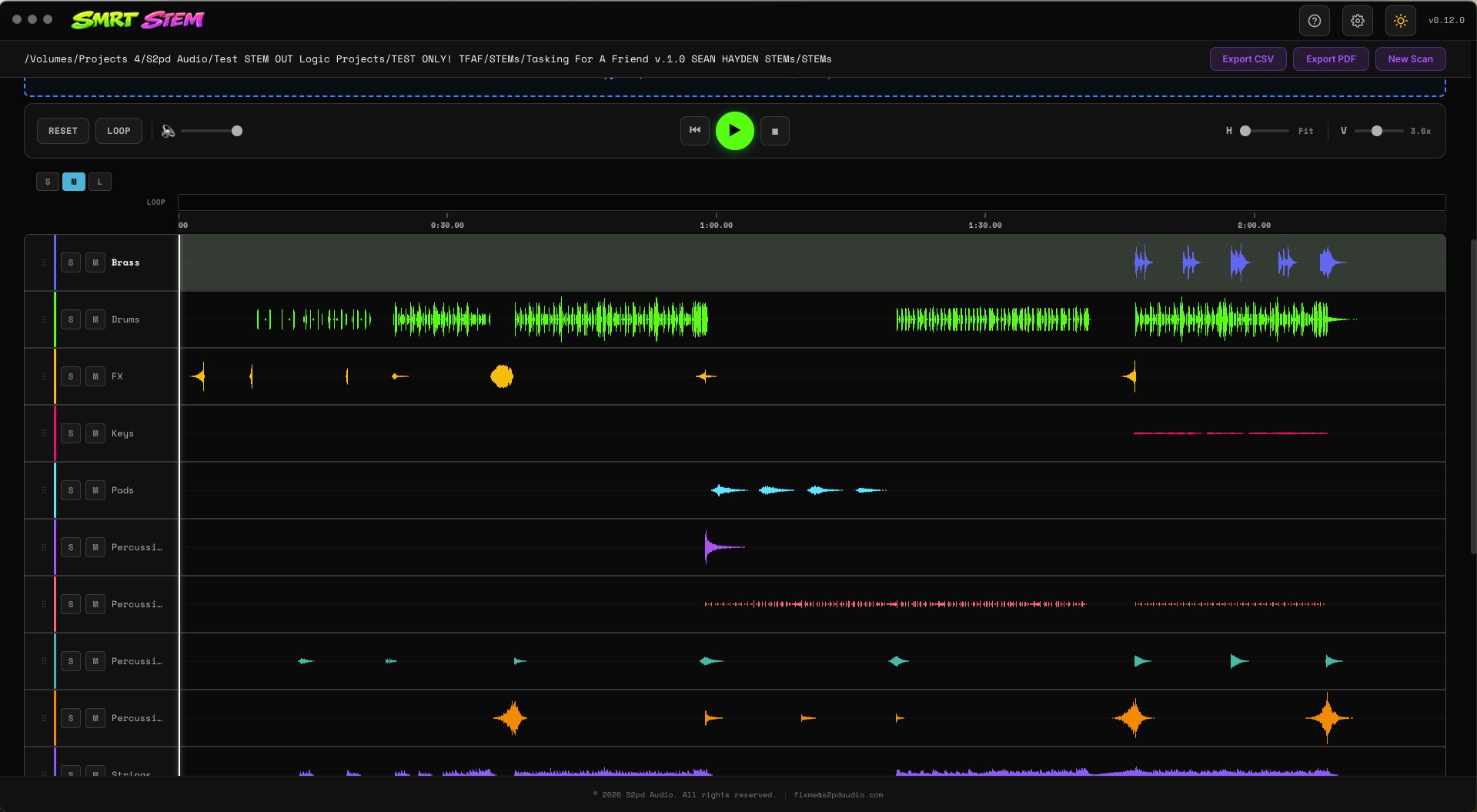
Task: Enable the LOOP mode
Action: [119, 130]
